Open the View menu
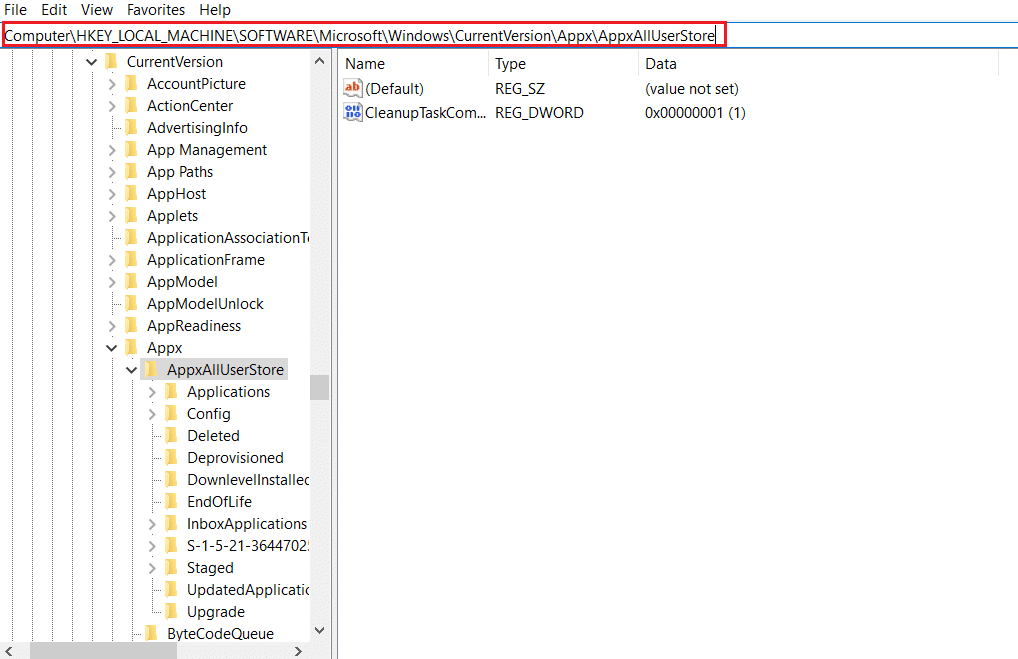 pos(97,10)
